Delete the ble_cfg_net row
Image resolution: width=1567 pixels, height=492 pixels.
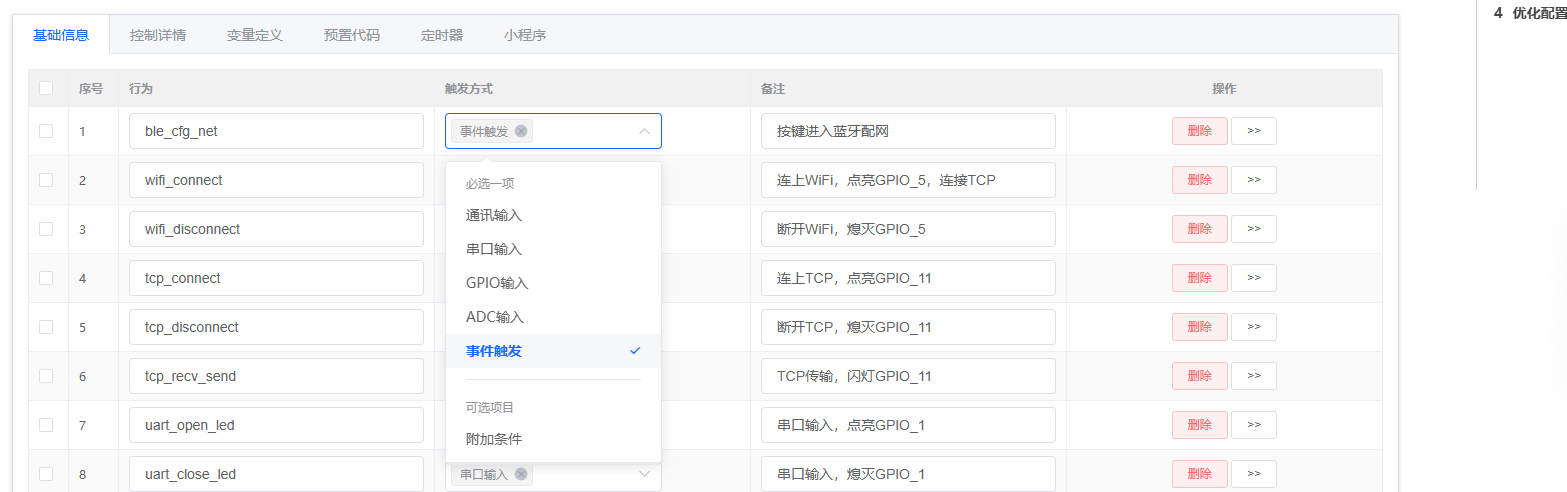pyautogui.click(x=1200, y=131)
